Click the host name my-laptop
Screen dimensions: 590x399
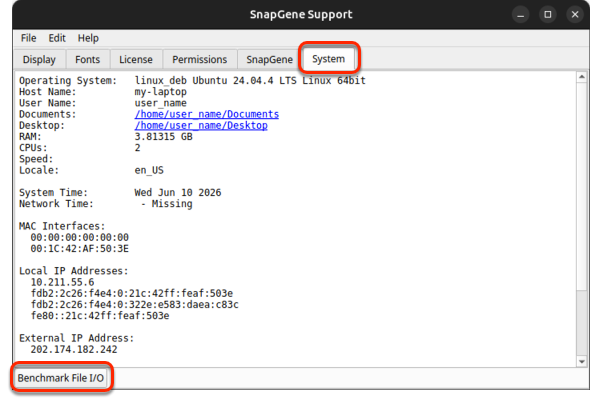[x=161, y=92]
